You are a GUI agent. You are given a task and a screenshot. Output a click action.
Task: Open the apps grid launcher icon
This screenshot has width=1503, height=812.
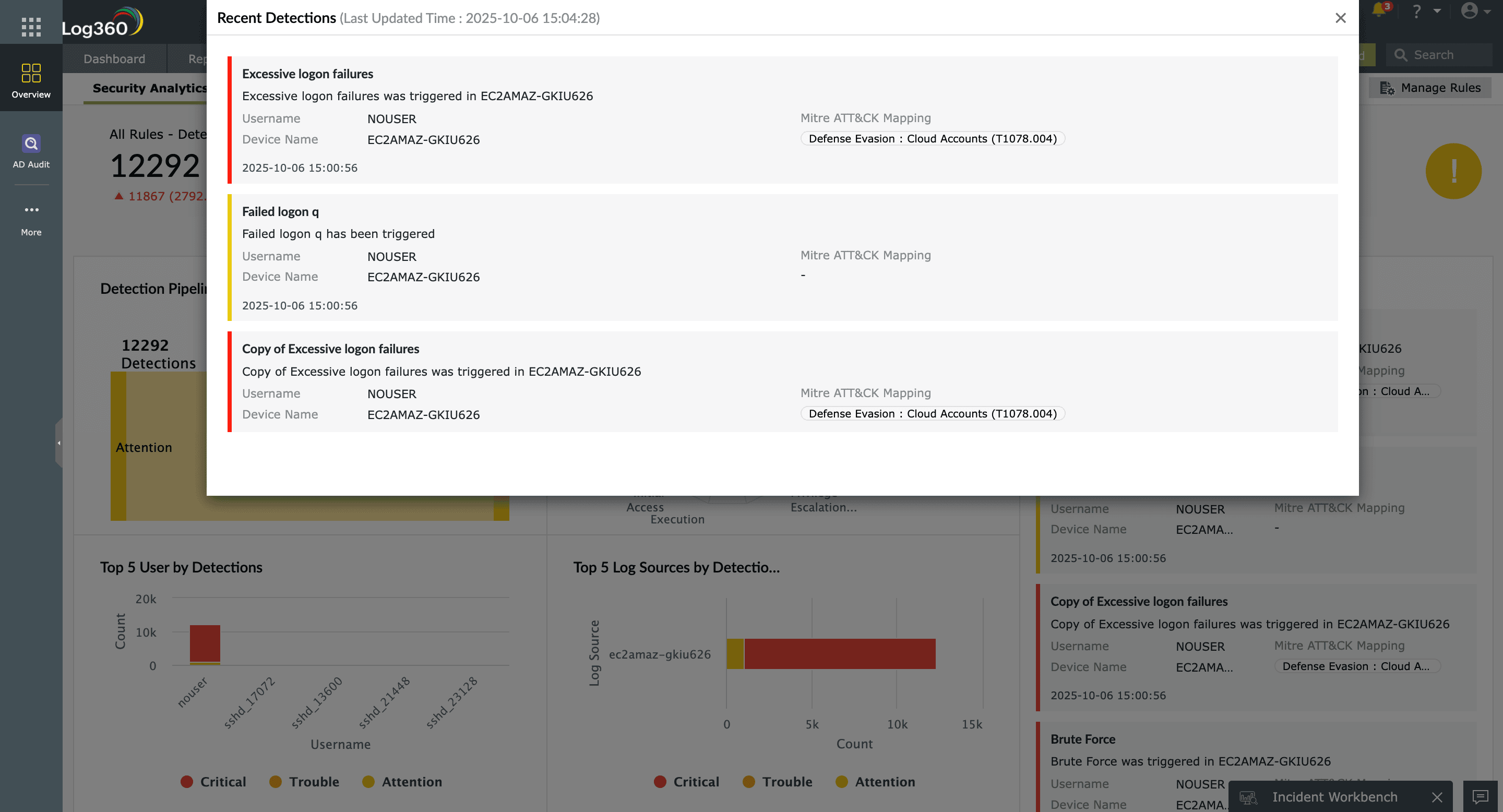coord(31,27)
